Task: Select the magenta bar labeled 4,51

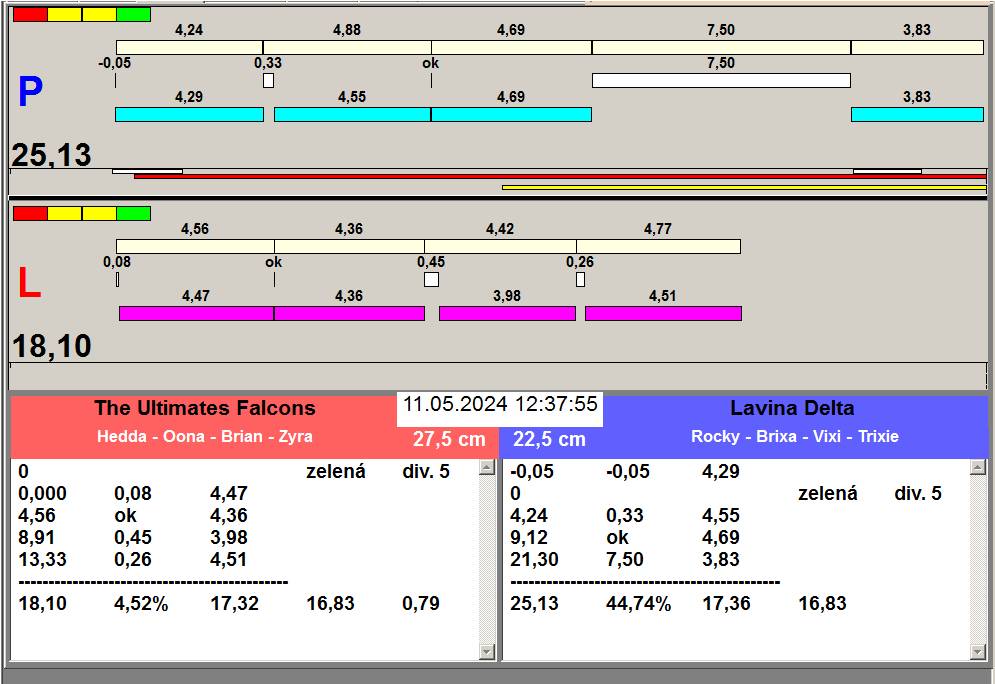Action: pos(663,313)
